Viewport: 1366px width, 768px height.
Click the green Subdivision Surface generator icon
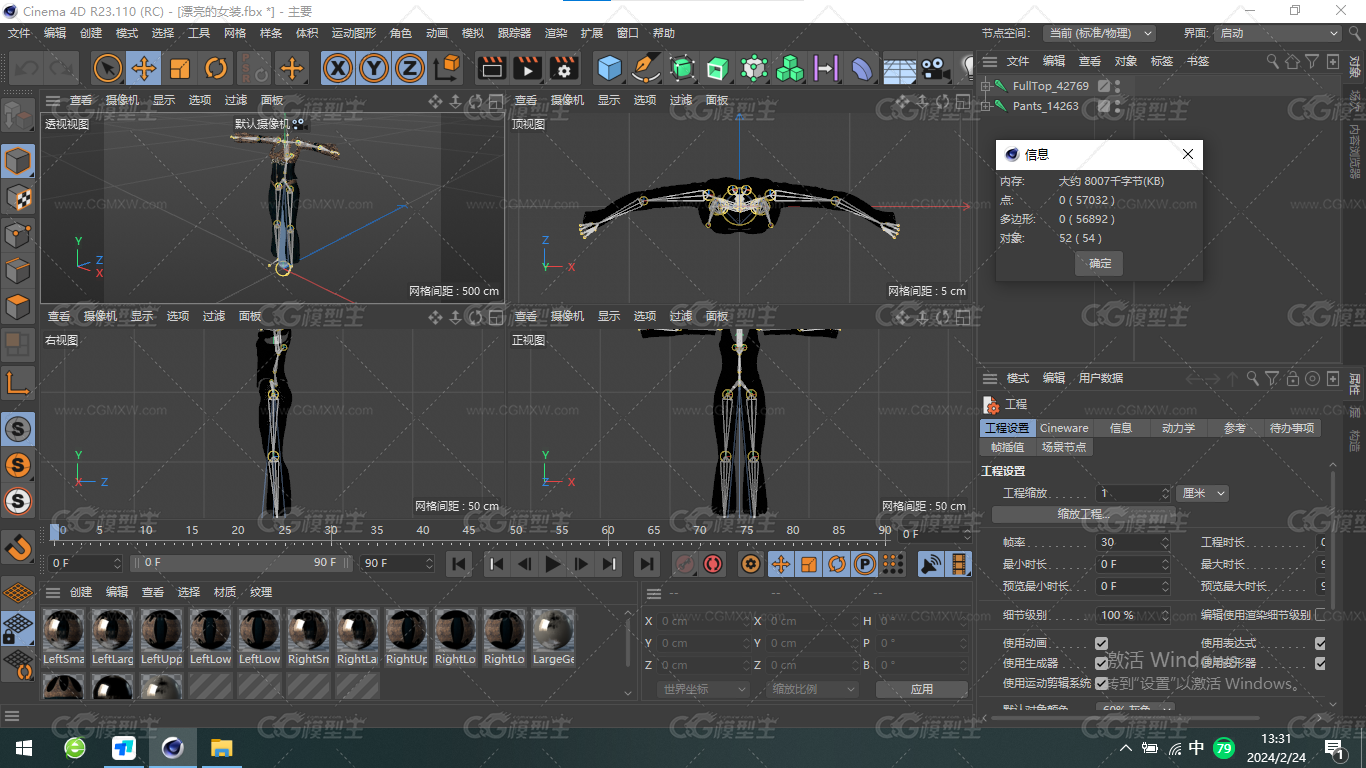pos(682,68)
